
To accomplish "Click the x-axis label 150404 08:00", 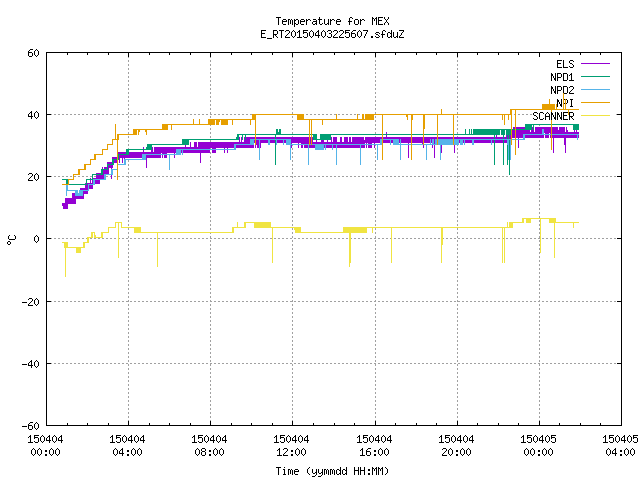I will (209, 446).
